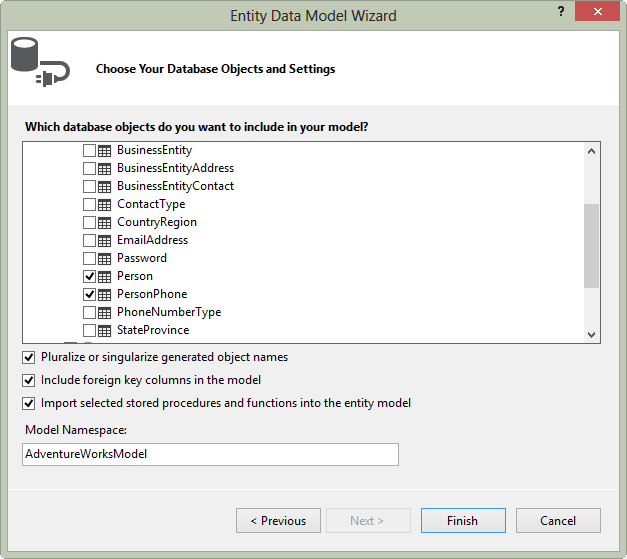The height and width of the screenshot is (559, 627).
Task: Click the EmailAddress table icon
Action: 104,241
